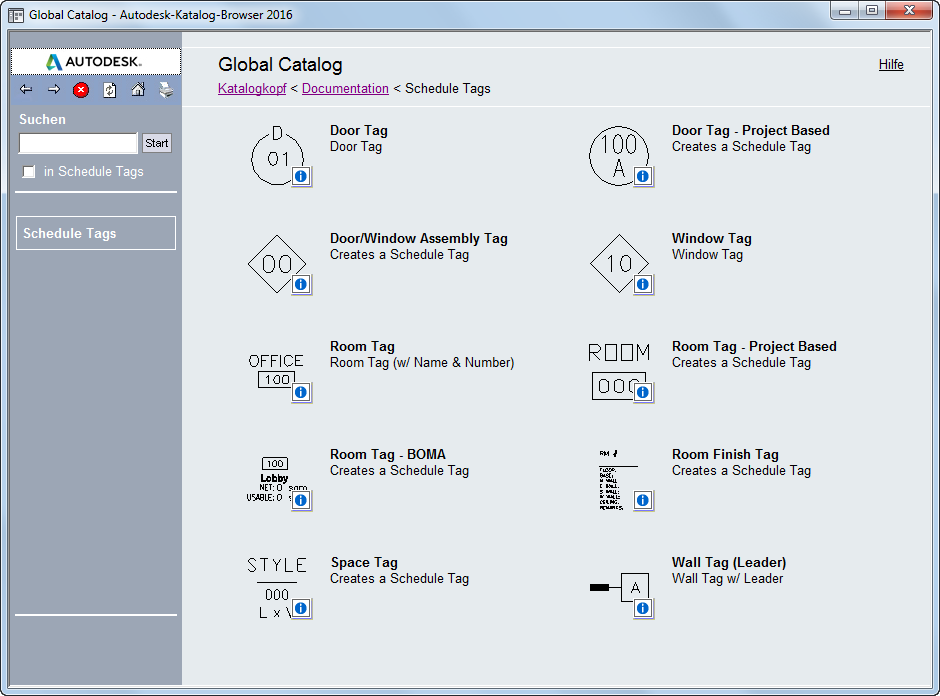The height and width of the screenshot is (696, 940).
Task: Select Schedule Tags in the sidebar
Action: [x=96, y=233]
